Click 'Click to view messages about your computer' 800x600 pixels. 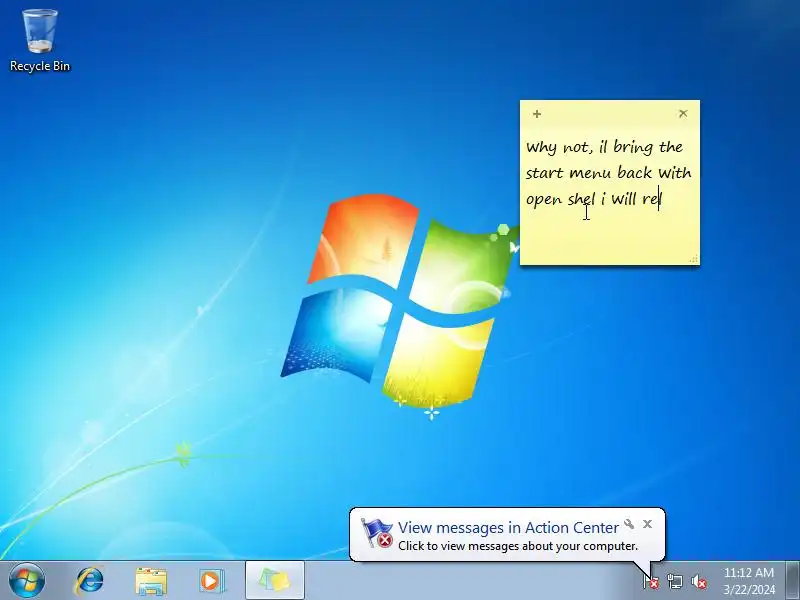click(518, 546)
